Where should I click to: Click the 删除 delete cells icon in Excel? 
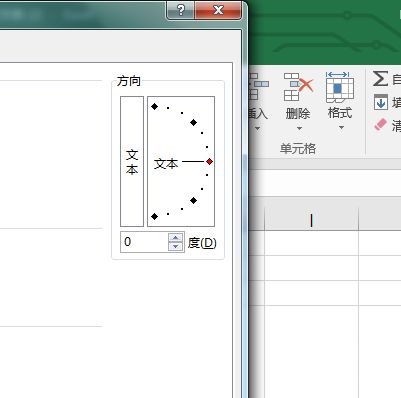pos(298,87)
